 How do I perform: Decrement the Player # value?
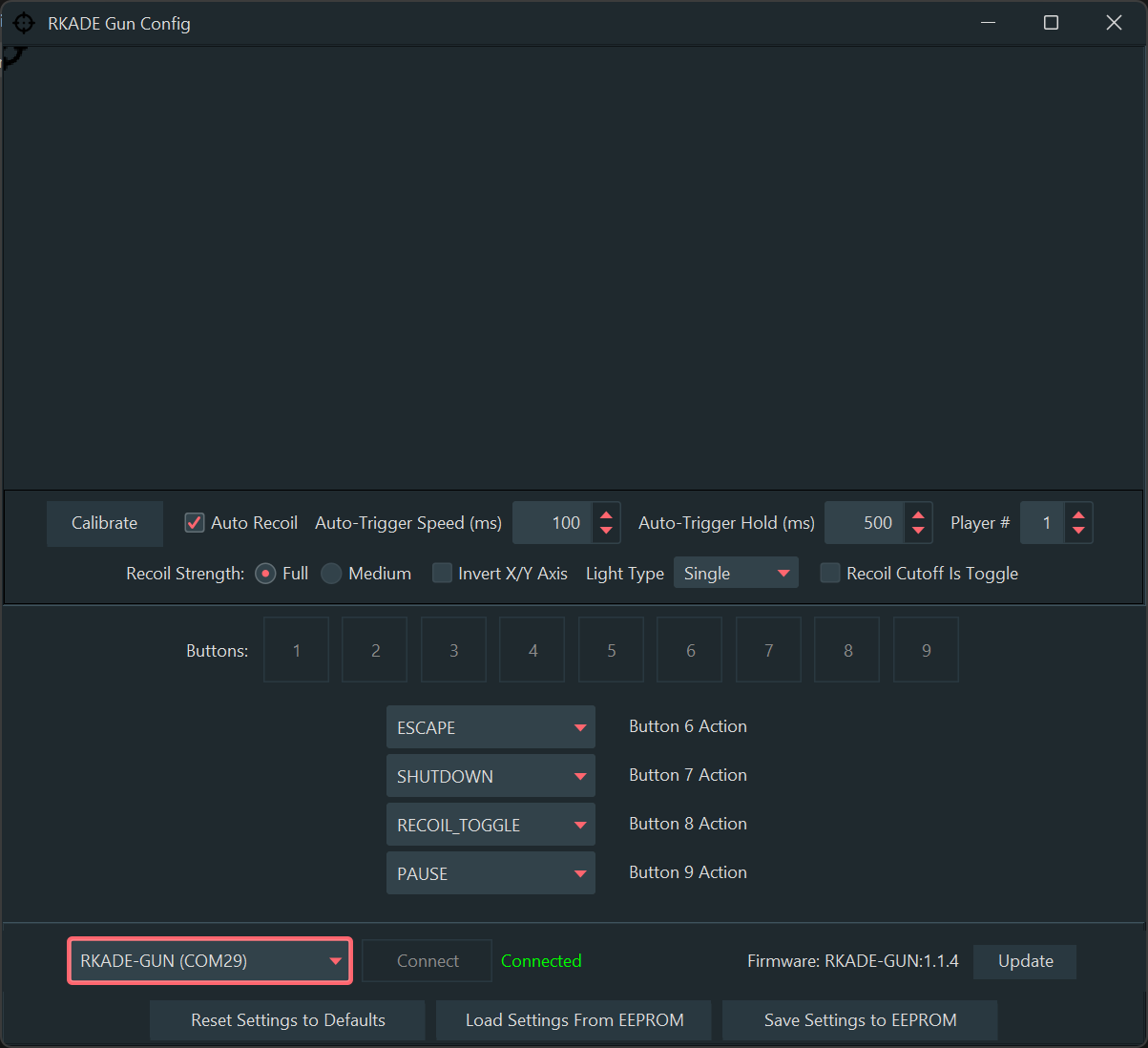1078,531
